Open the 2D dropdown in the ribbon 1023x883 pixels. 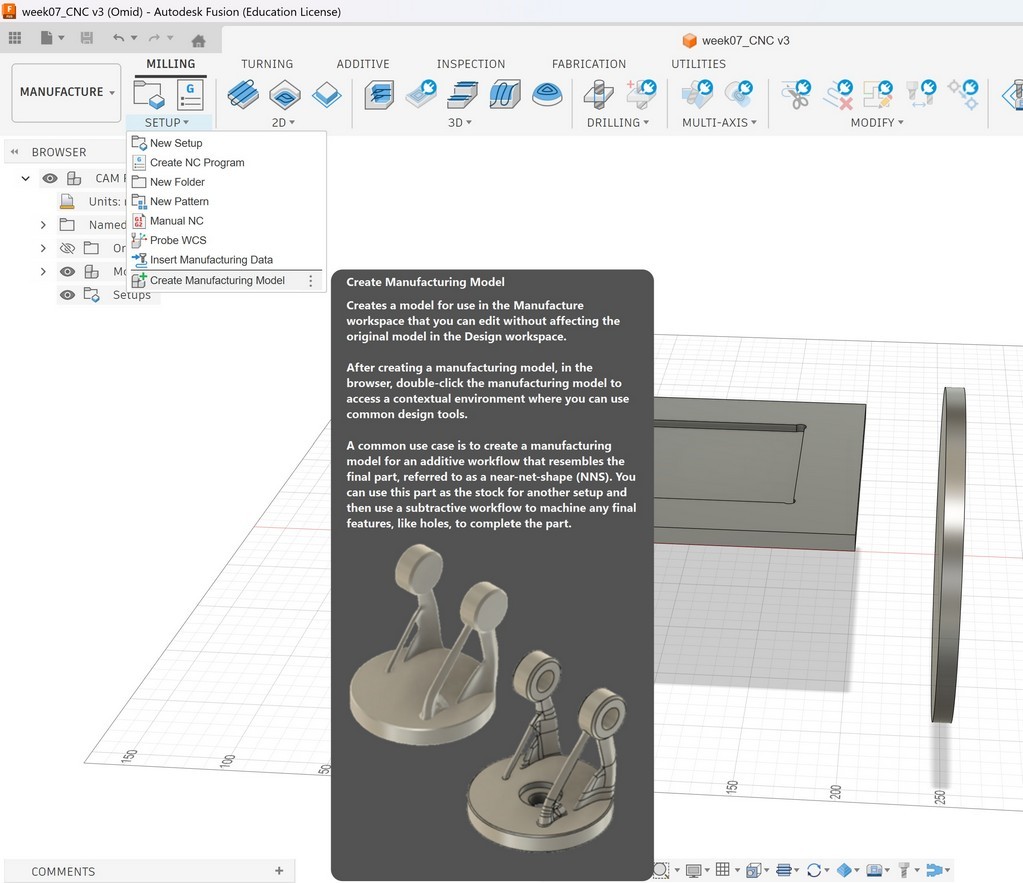click(x=283, y=122)
